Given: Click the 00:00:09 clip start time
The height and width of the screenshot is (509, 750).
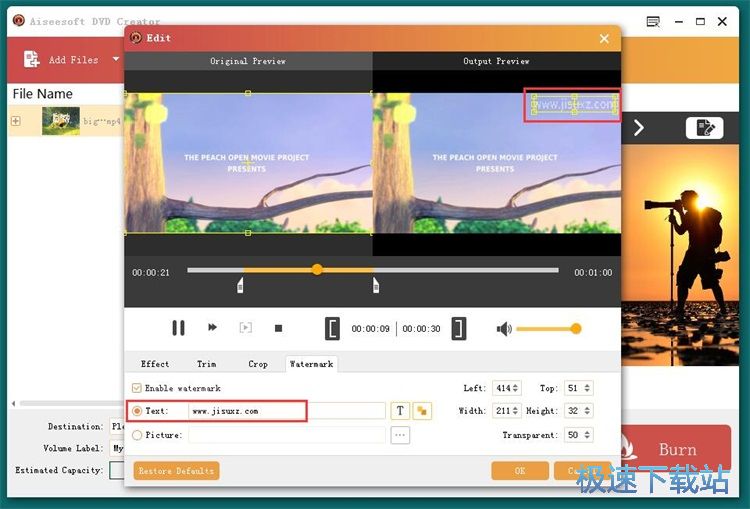Looking at the screenshot, I should [x=371, y=329].
